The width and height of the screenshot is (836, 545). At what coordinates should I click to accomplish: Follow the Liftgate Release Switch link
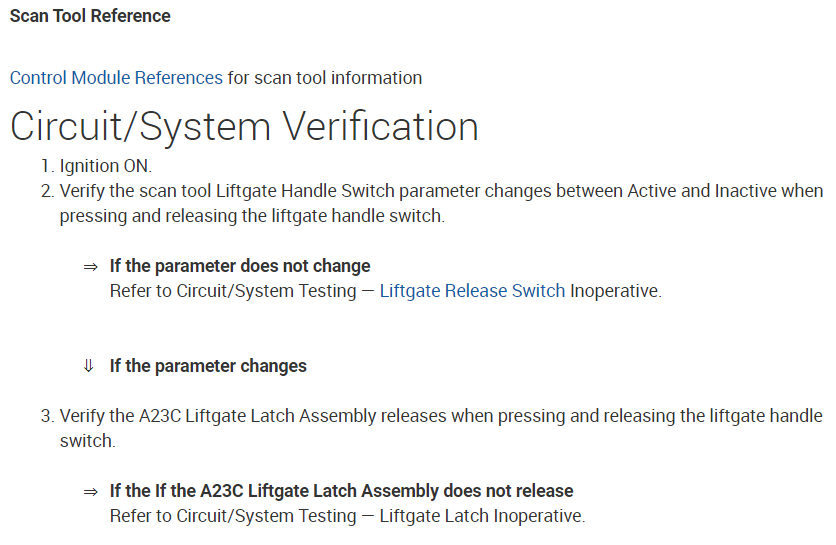point(472,291)
